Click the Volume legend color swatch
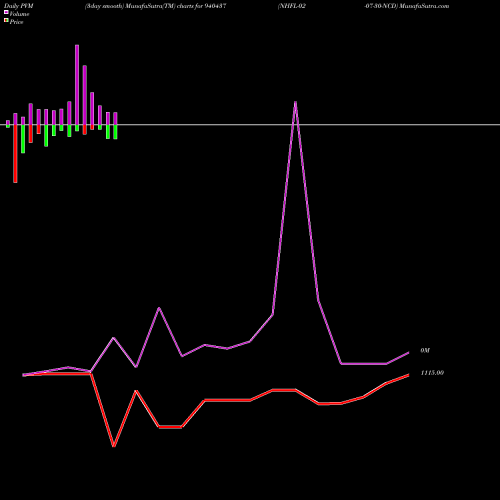Screen dimensions: 500x500 pos(6,12)
